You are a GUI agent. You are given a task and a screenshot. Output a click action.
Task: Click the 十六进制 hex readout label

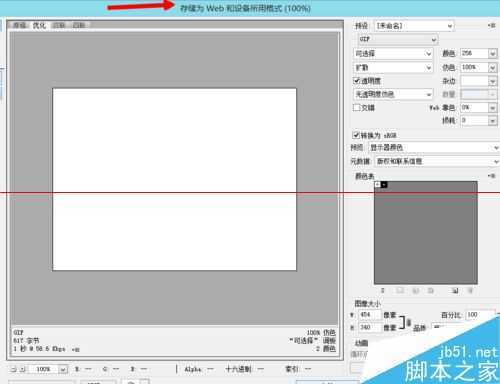tap(238, 369)
